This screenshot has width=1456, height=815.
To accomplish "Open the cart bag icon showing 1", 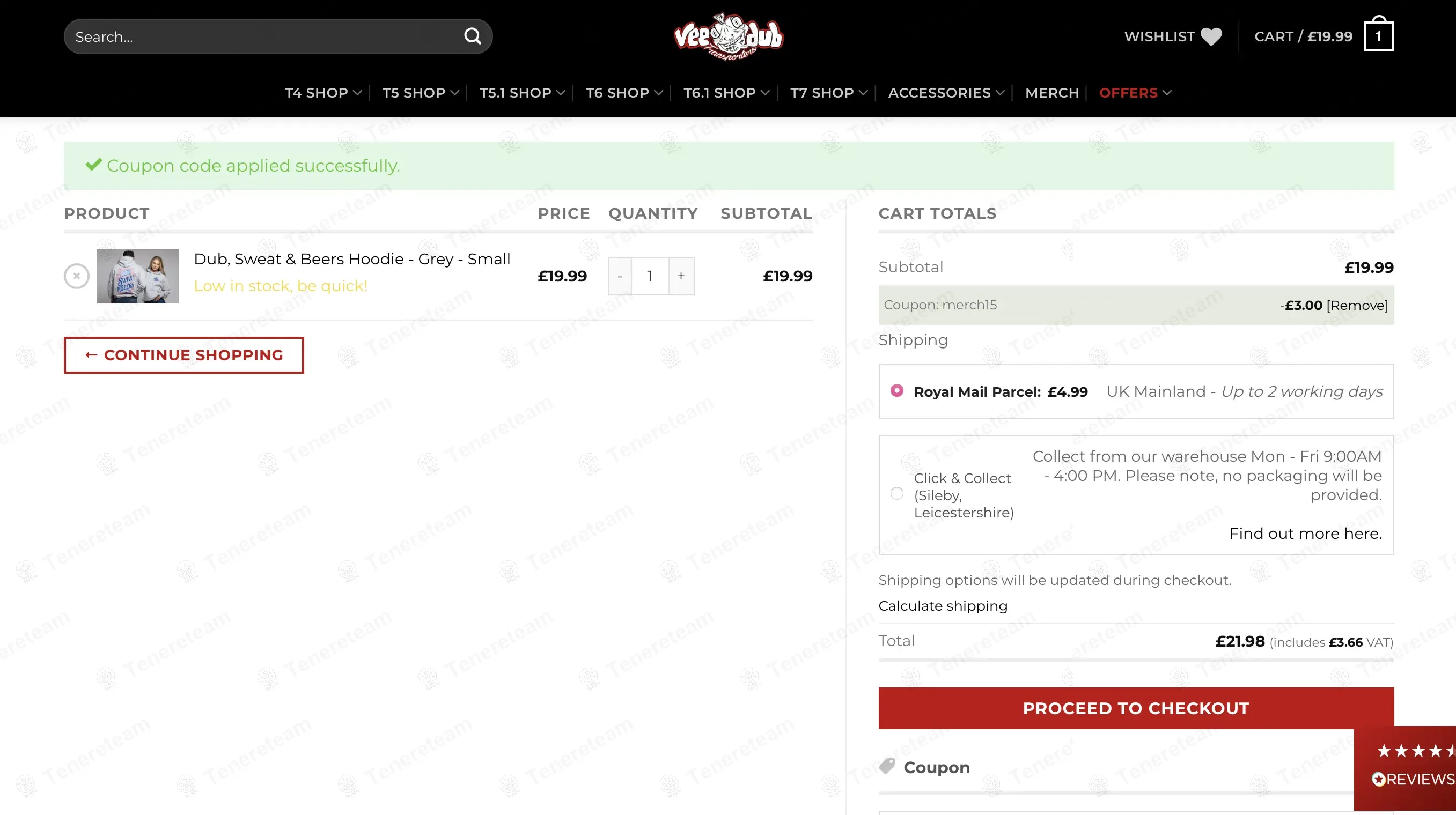I will (x=1379, y=34).
